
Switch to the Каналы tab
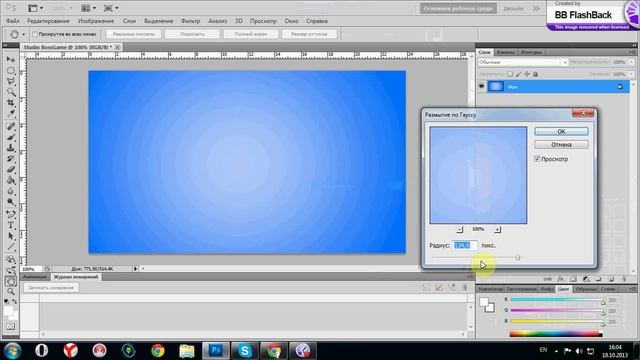coord(506,52)
